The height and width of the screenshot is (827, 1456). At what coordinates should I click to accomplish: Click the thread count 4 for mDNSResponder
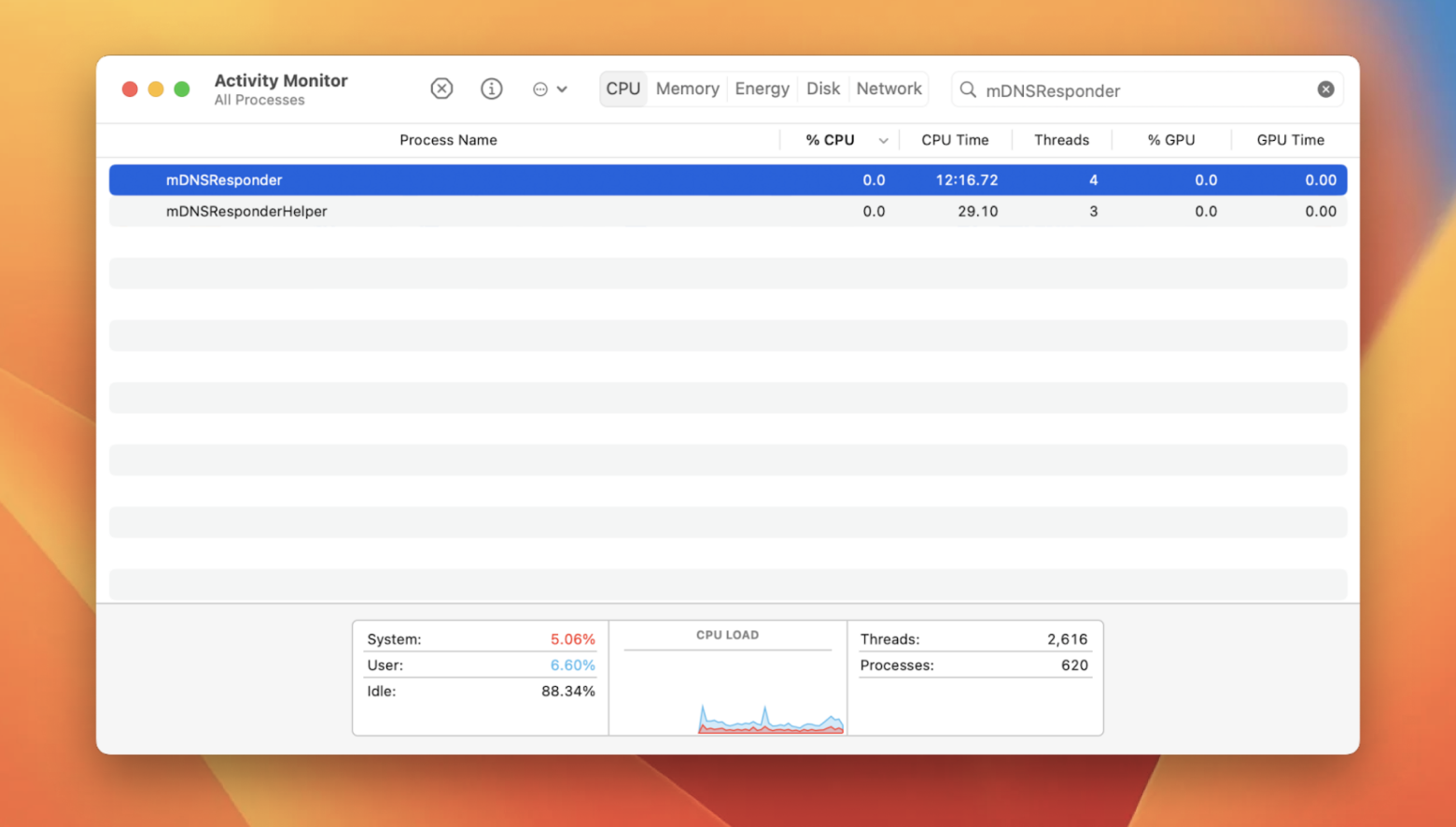tap(1093, 180)
